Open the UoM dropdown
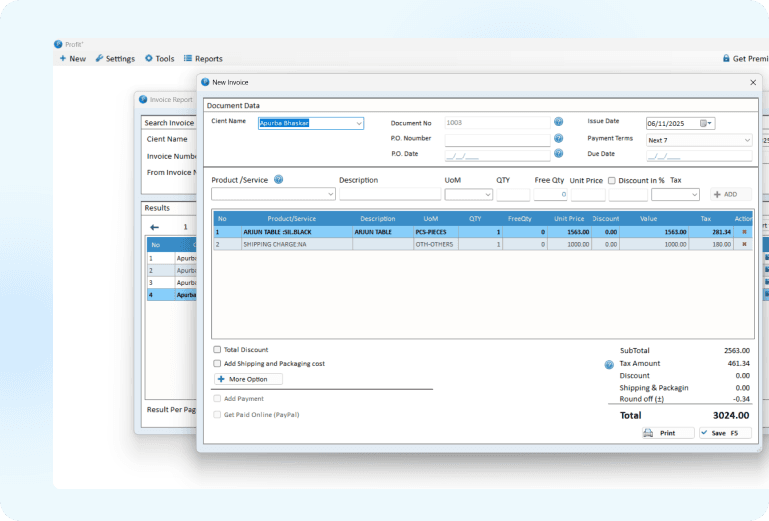Image resolution: width=769 pixels, height=521 pixels. tap(487, 194)
